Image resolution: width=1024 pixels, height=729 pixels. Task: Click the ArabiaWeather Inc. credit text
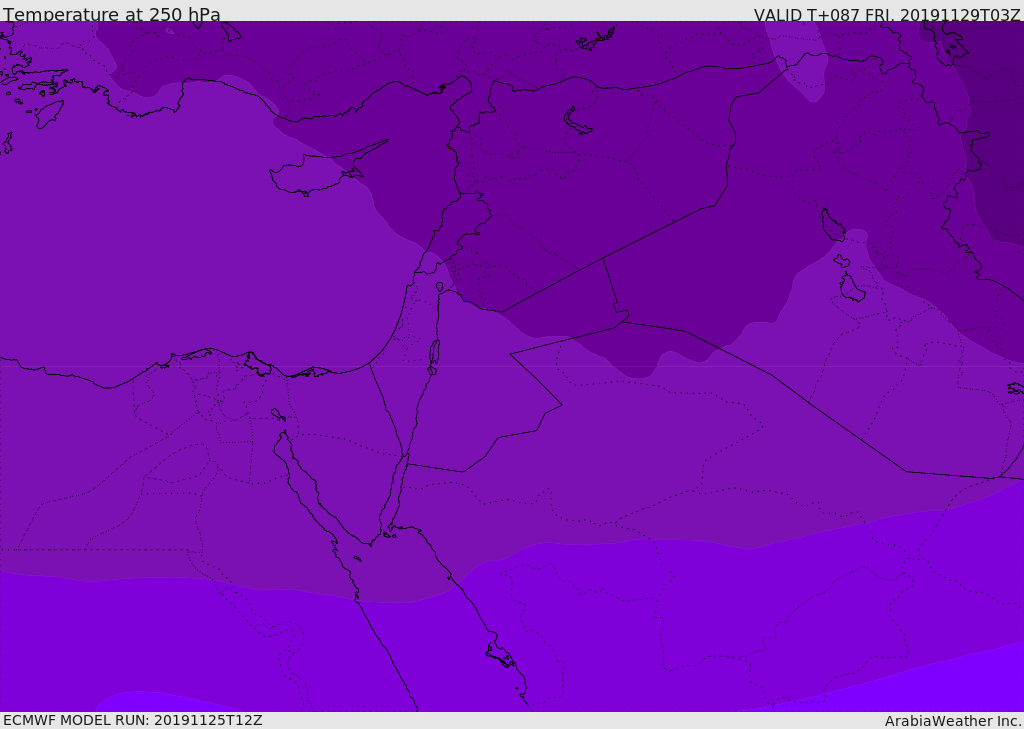pos(953,721)
